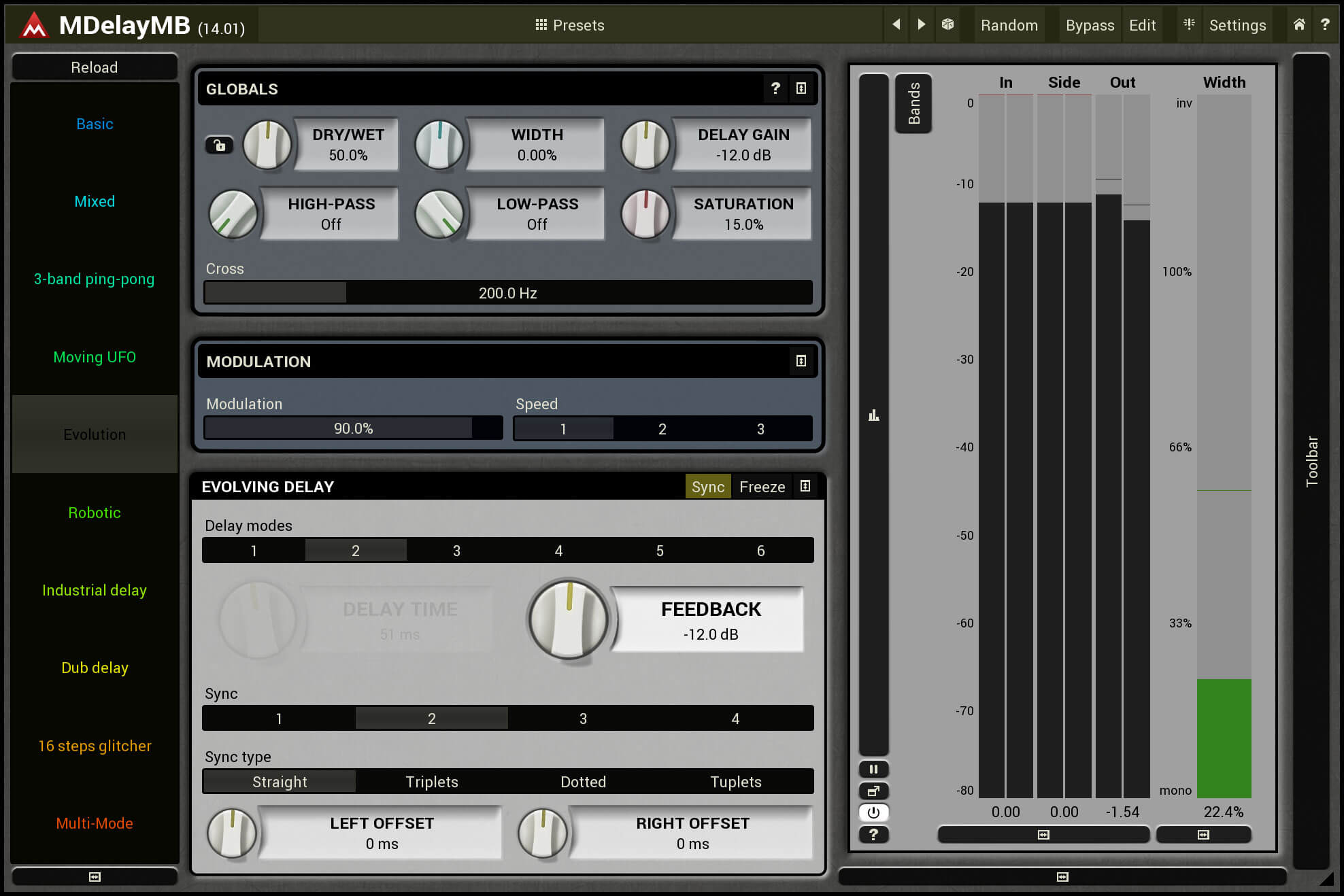Select the Multi-Mode preset
1344x896 pixels.
pos(95,823)
